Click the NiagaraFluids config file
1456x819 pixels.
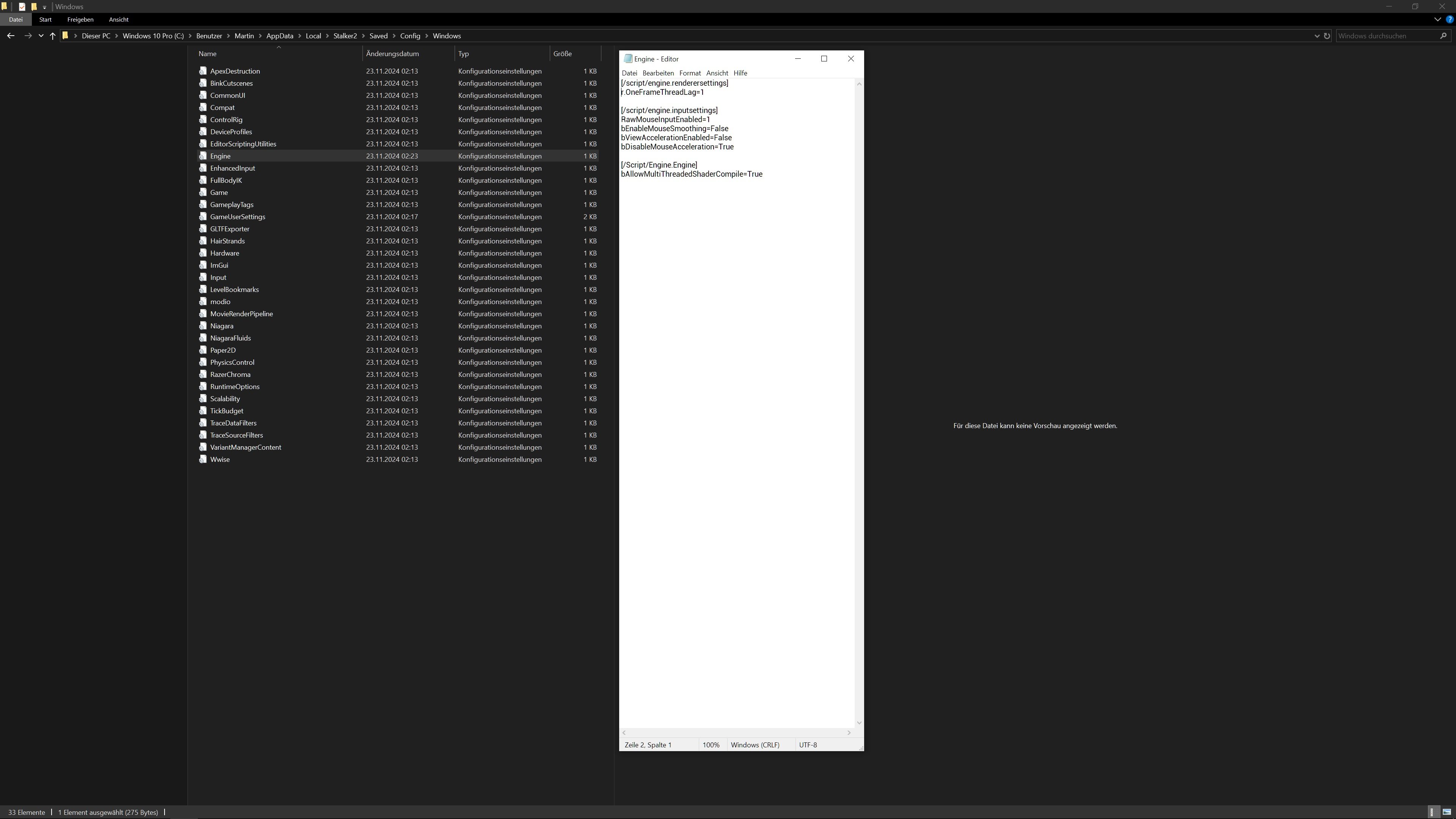pos(230,337)
